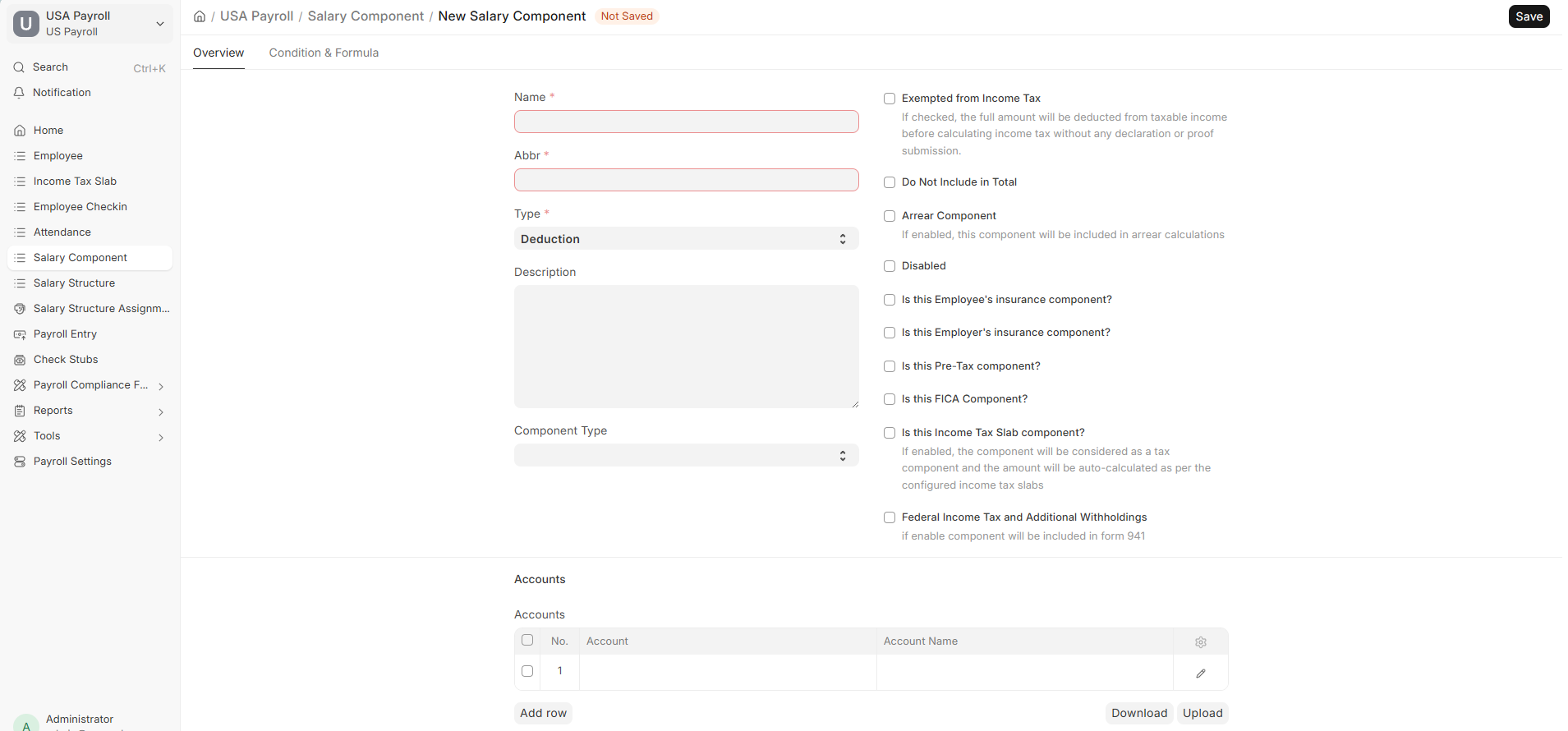Click the Download button

point(1139,713)
